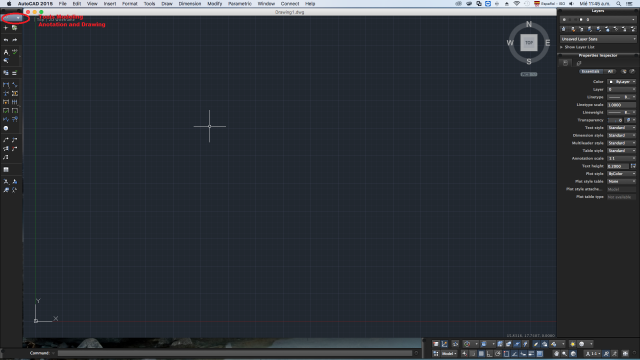Select the Multiline Text 'A' tool
Viewport: 640px width, 360px height.
coord(6,52)
